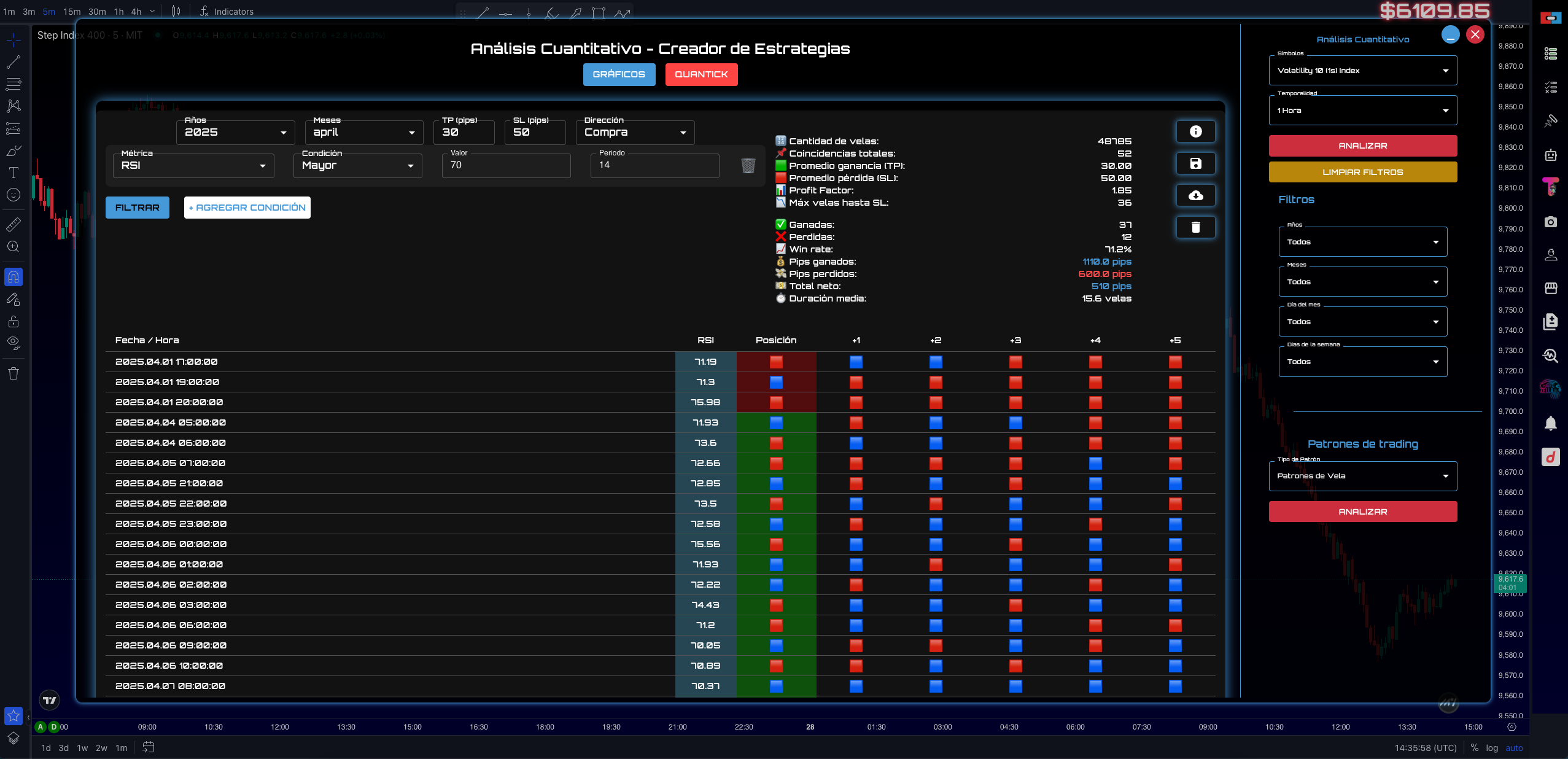The image size is (1568, 759).
Task: Toggle the magnet mode tool
Action: click(x=14, y=277)
